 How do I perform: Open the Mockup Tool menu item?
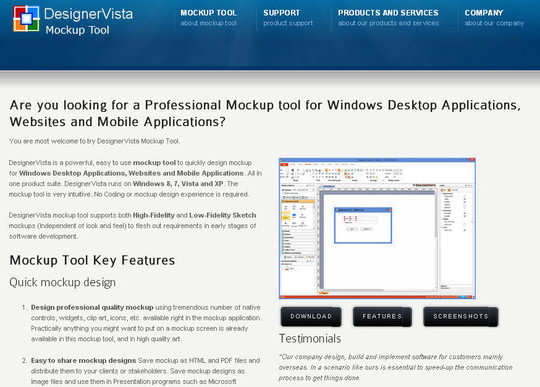click(208, 13)
